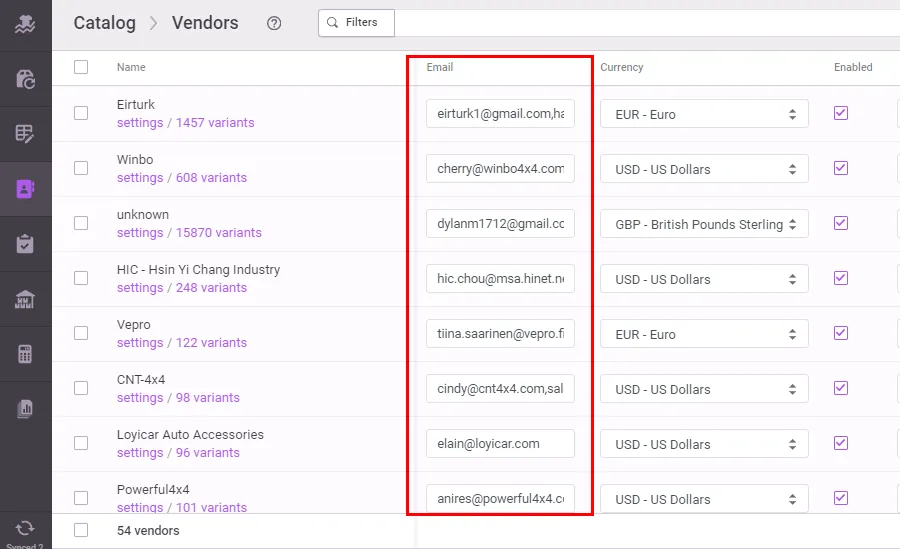Edit the elain@loyicar.com email field

tap(501, 444)
